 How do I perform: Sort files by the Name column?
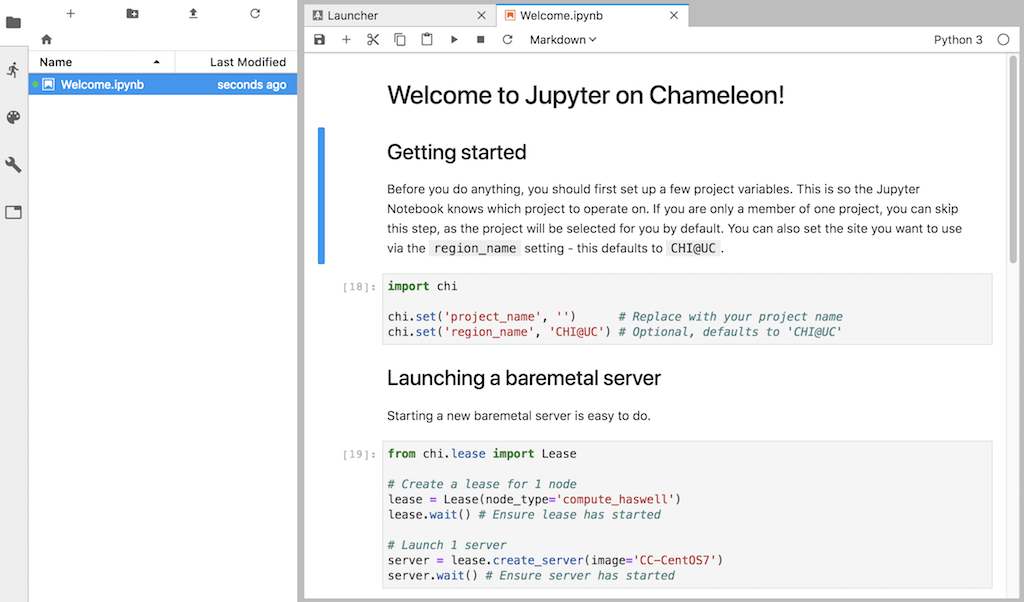55,61
